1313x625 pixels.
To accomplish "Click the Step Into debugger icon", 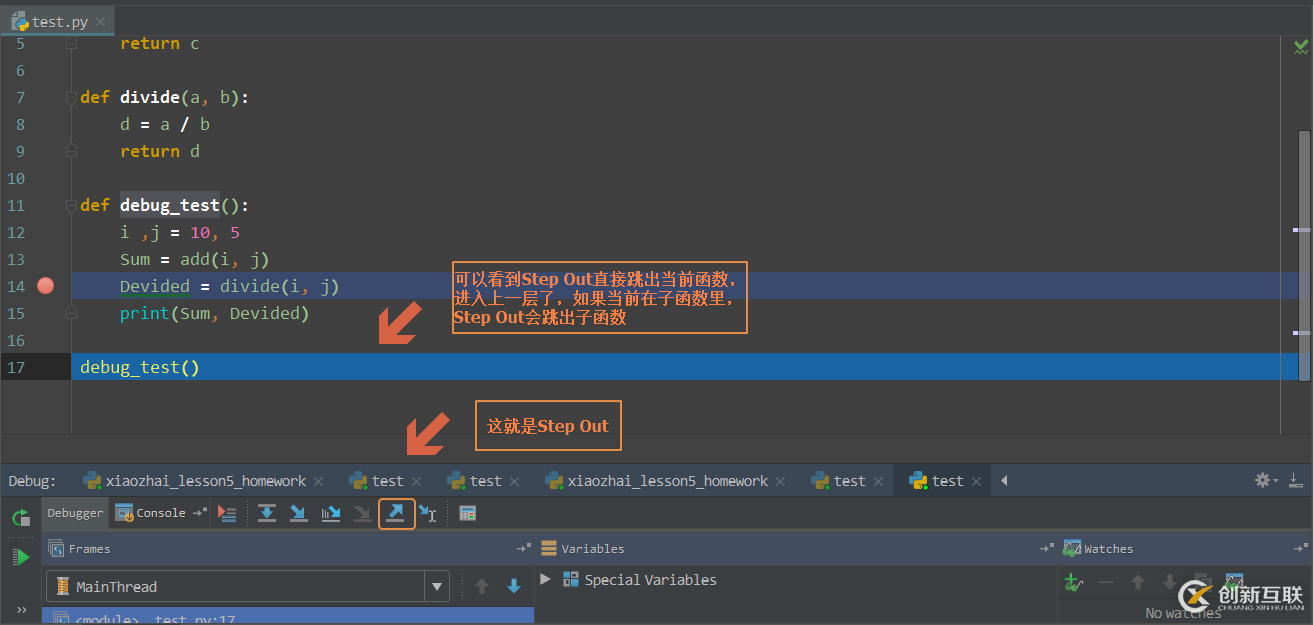I will pos(298,513).
